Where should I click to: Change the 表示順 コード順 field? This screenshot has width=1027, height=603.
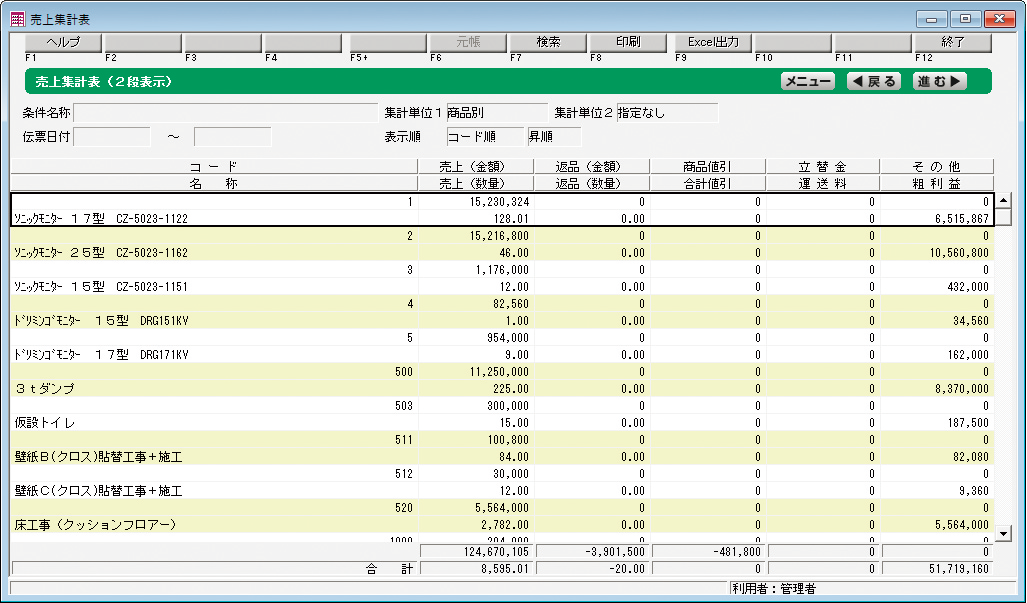click(x=485, y=137)
